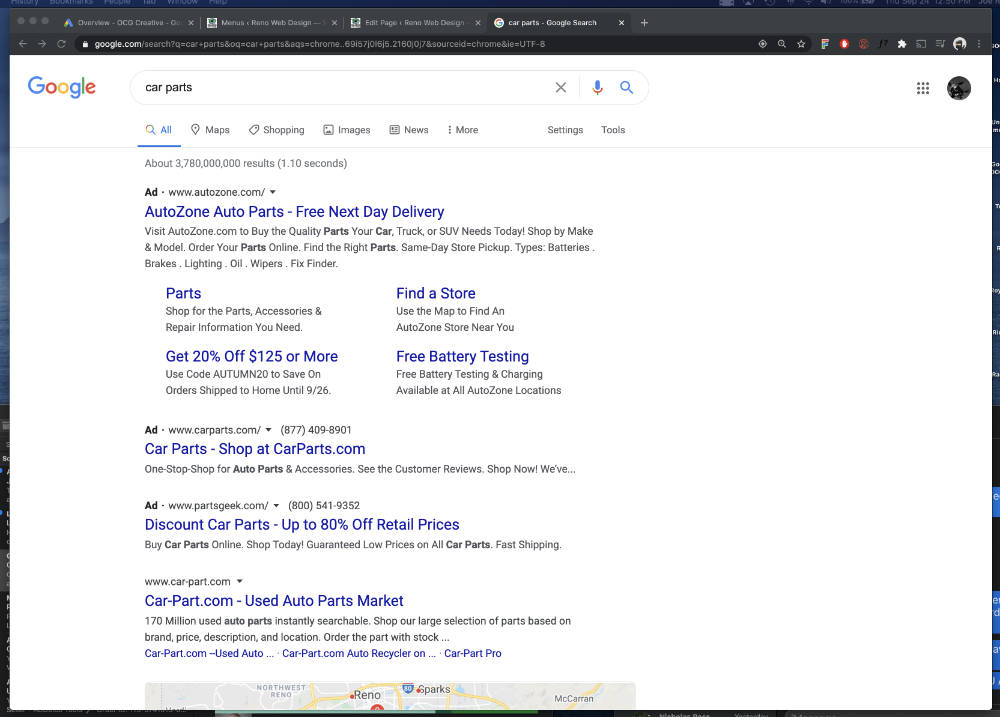Open the AutoZone Parts sitelink
This screenshot has height=717, width=1000.
(x=183, y=293)
